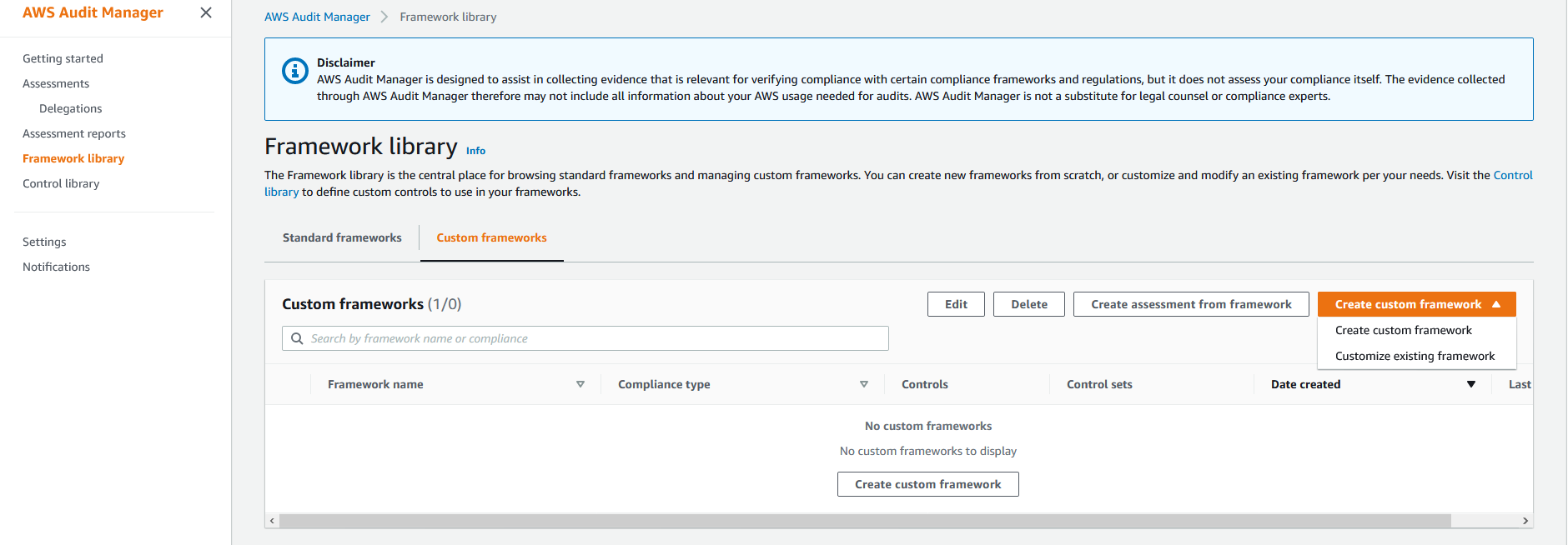Select Framework library in sidebar
Viewport: 1568px width, 545px height.
pos(73,158)
